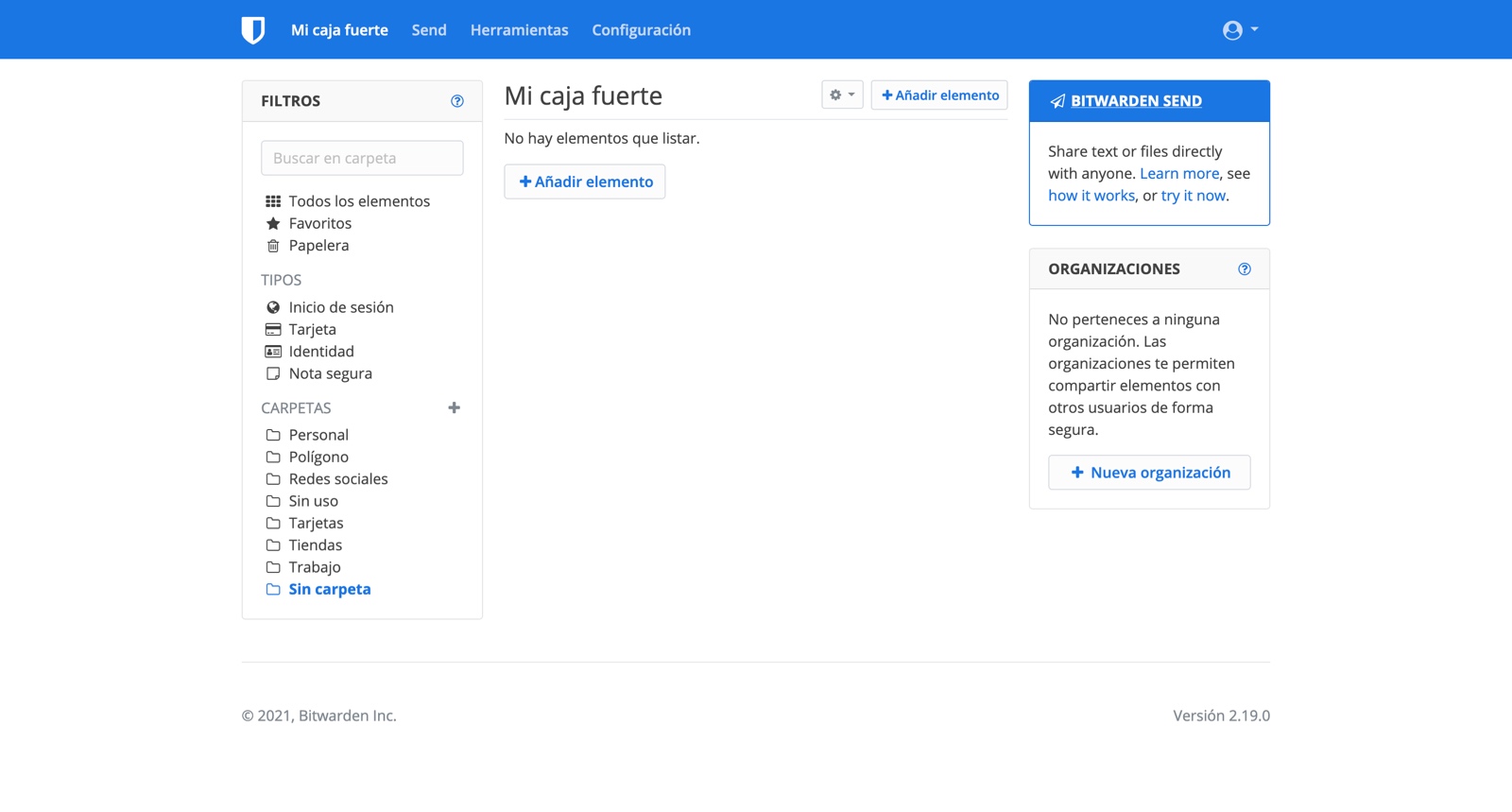Open the Papelera filter
The width and height of the screenshot is (1512, 812).
point(318,246)
